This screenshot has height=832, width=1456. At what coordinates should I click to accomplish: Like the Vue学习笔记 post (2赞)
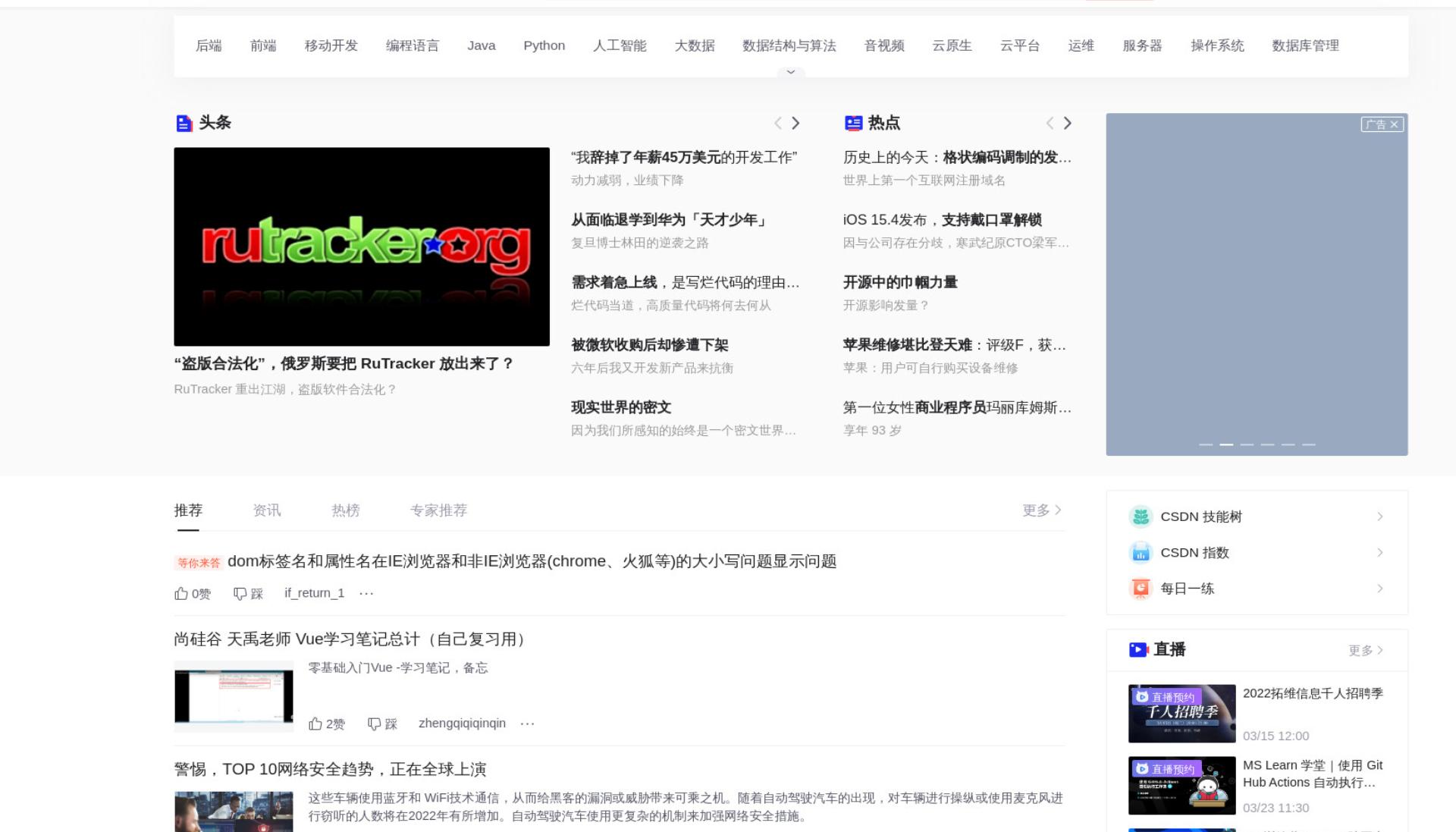pos(327,724)
